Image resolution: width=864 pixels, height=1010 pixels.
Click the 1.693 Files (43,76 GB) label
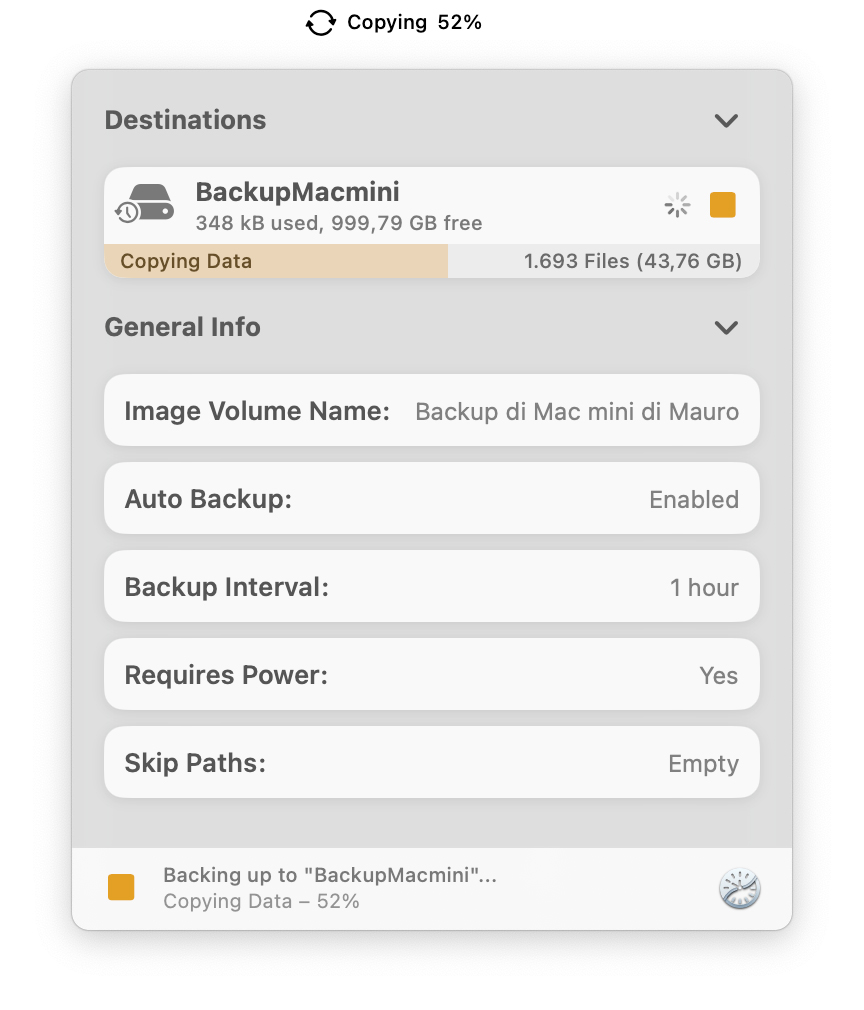pos(632,262)
